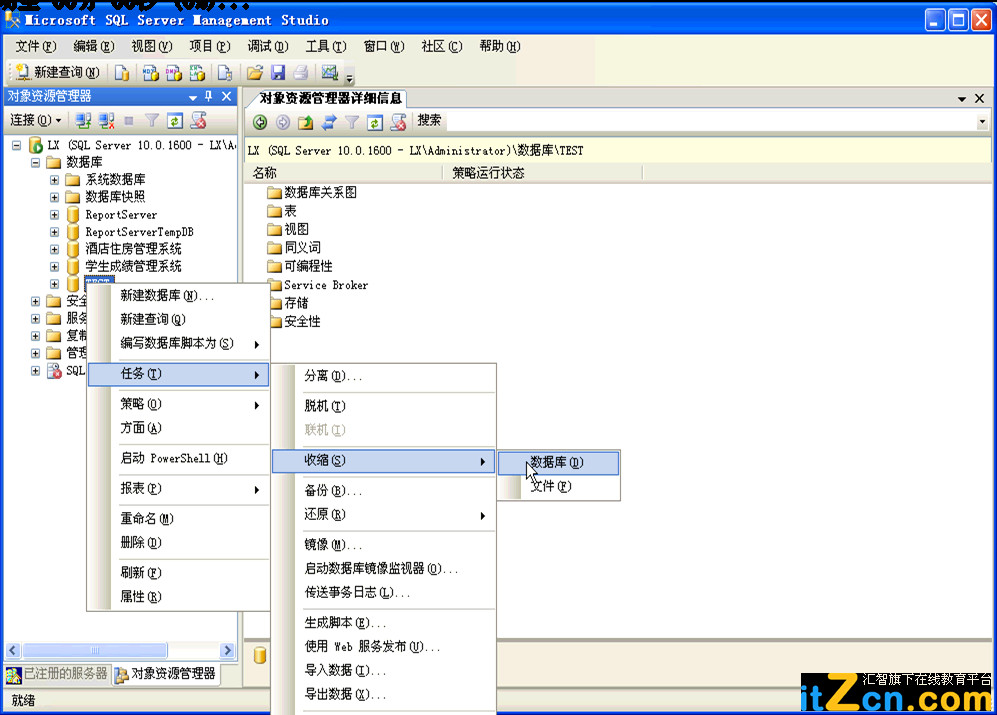Click the script-stop icon in details pane toolbar
Screen dimensions: 997x715
coord(399,122)
